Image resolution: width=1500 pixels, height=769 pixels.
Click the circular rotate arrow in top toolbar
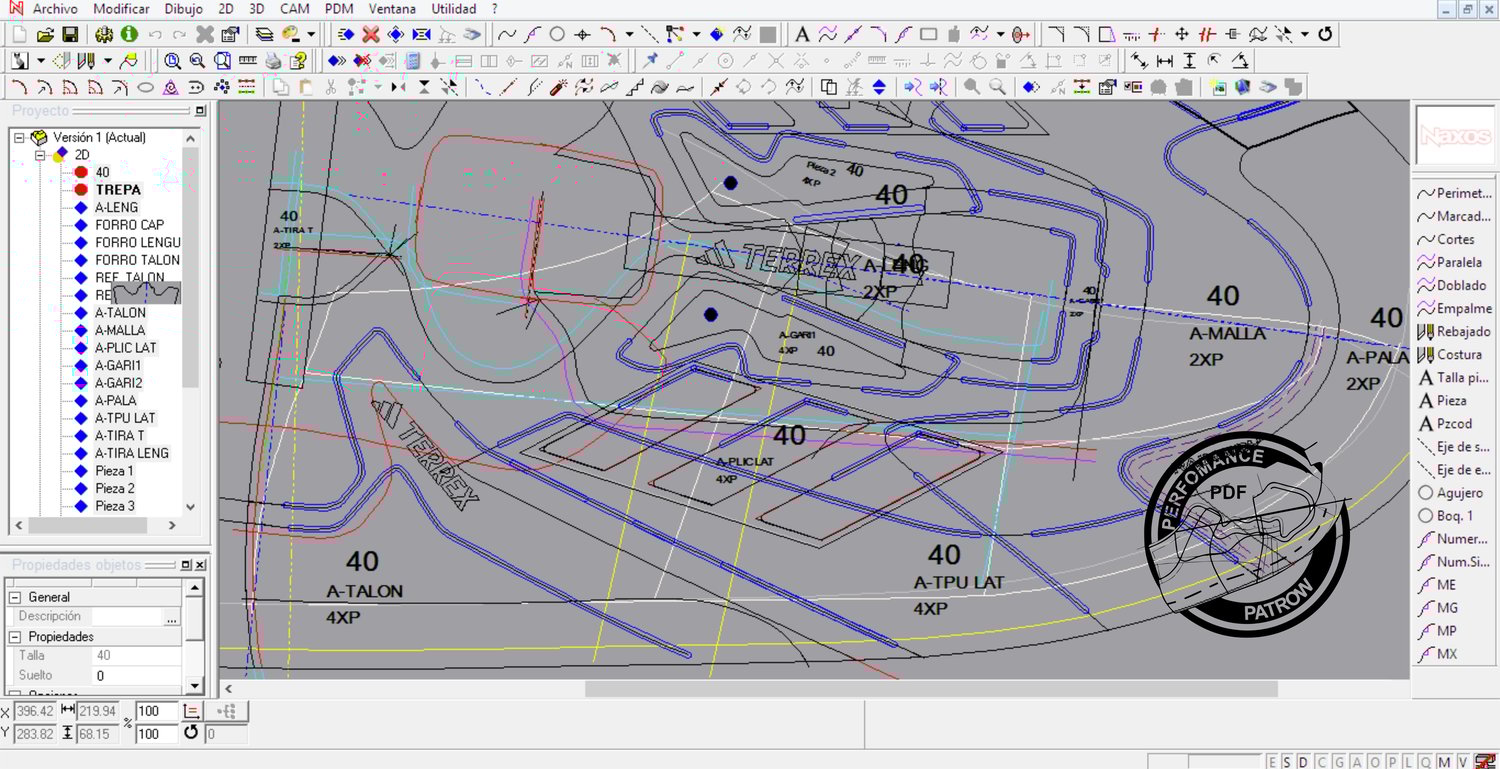click(1325, 35)
